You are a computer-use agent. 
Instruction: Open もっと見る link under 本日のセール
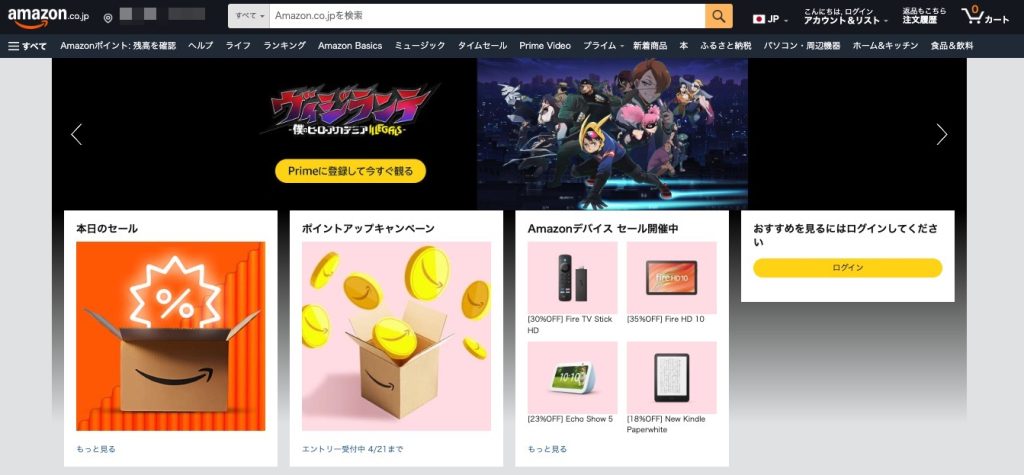click(x=96, y=449)
